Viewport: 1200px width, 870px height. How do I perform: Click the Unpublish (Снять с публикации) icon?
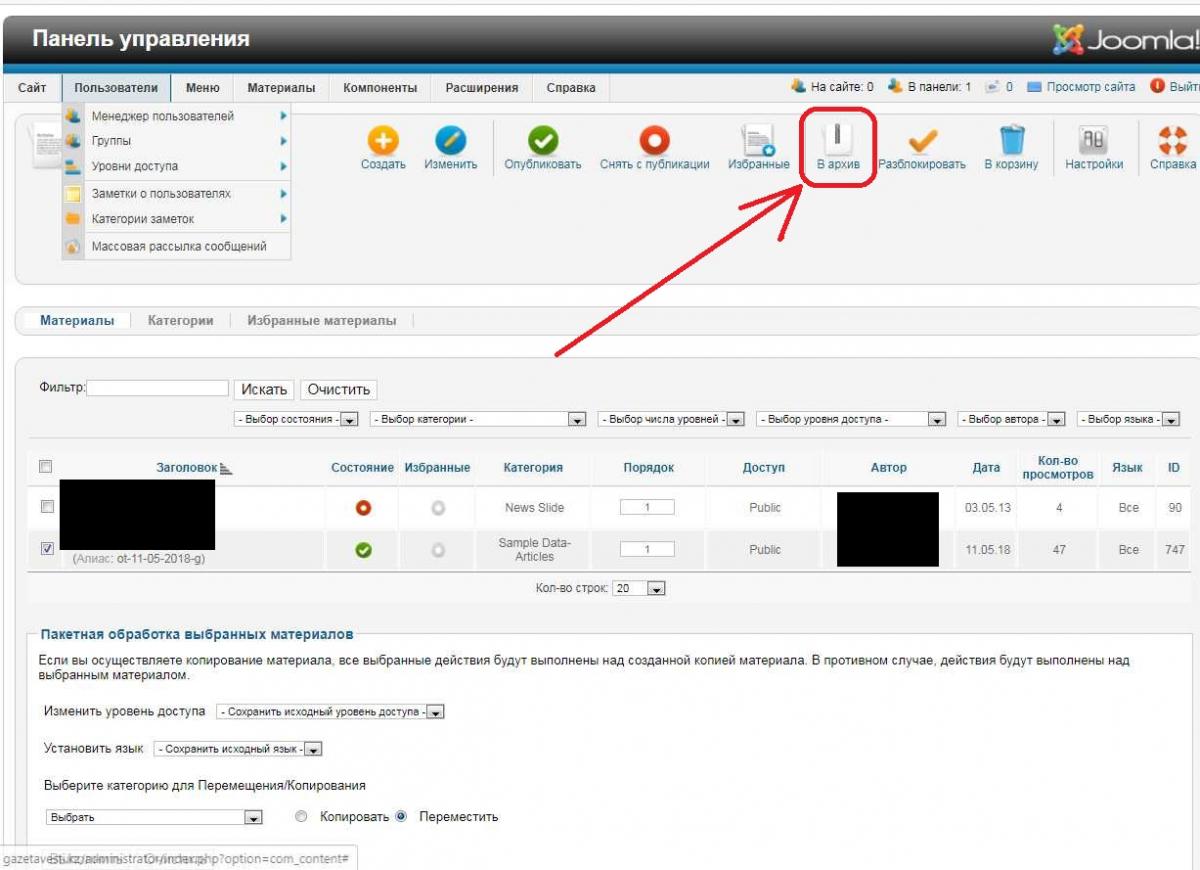[654, 141]
